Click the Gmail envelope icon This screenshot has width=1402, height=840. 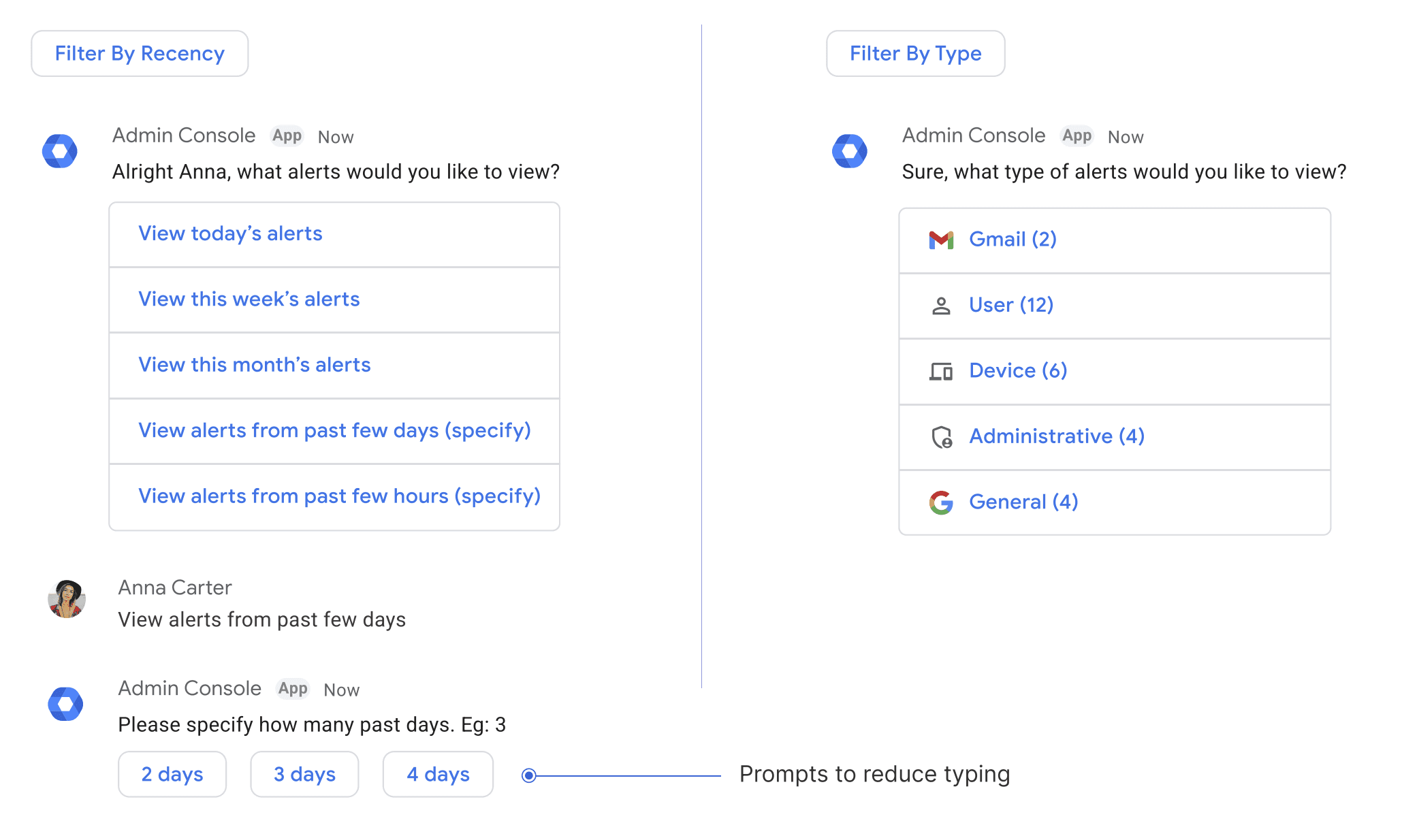940,240
